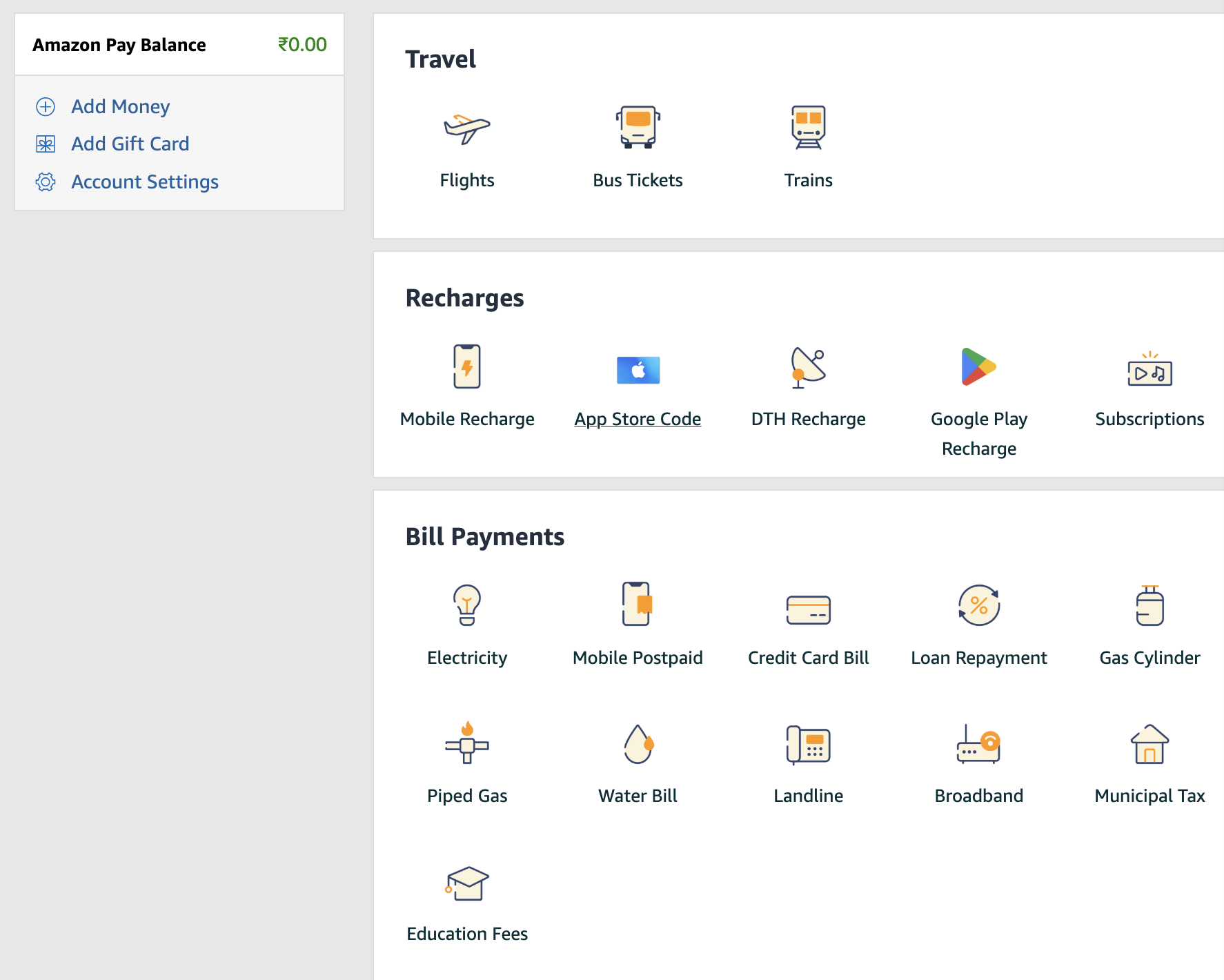Click the plus icon beside Add Money

[x=46, y=106]
